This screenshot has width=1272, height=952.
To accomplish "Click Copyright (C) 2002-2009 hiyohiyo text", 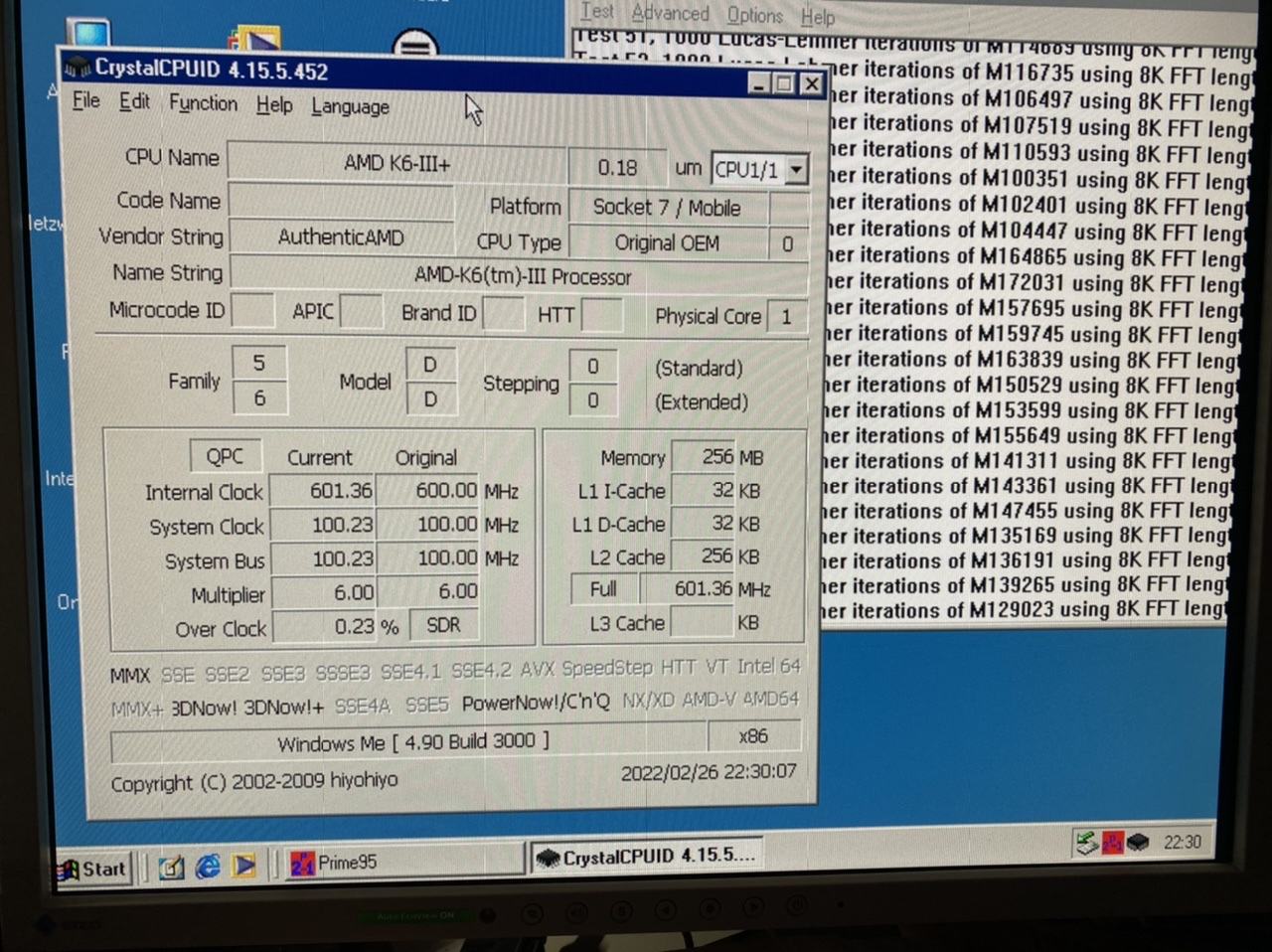I will click(254, 782).
